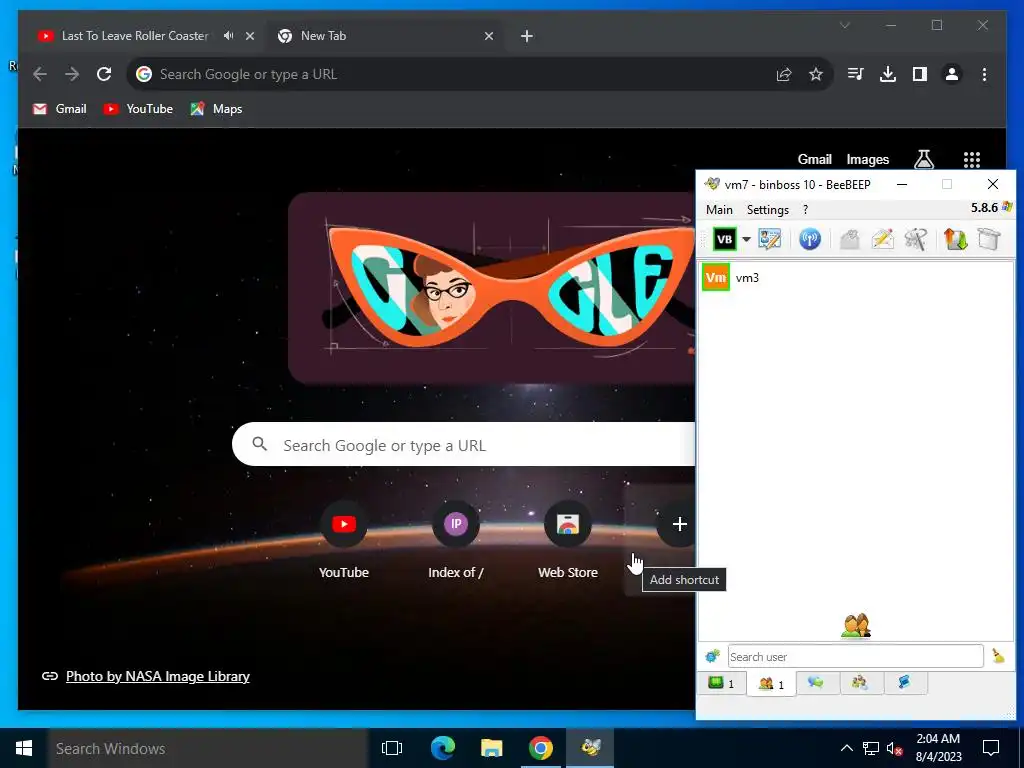Image resolution: width=1024 pixels, height=768 pixels.
Task: Focus the Search user field
Action: pyautogui.click(x=855, y=656)
